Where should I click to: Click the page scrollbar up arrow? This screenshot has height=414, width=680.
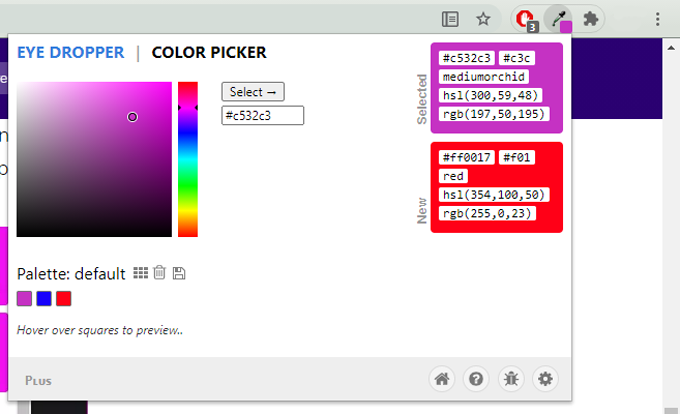(x=671, y=47)
